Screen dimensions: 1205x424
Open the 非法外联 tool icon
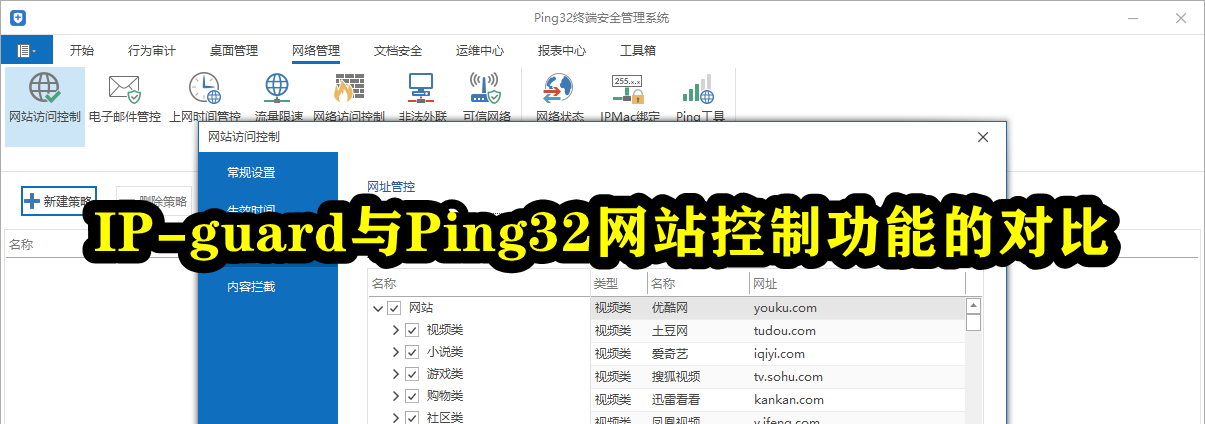[422, 97]
